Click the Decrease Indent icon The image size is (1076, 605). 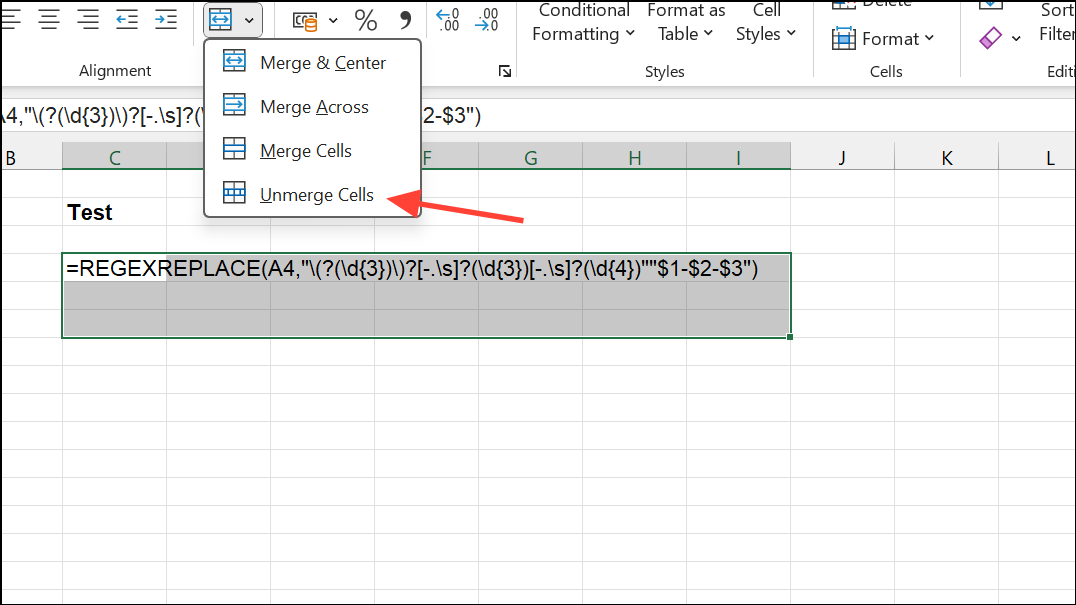coord(126,18)
